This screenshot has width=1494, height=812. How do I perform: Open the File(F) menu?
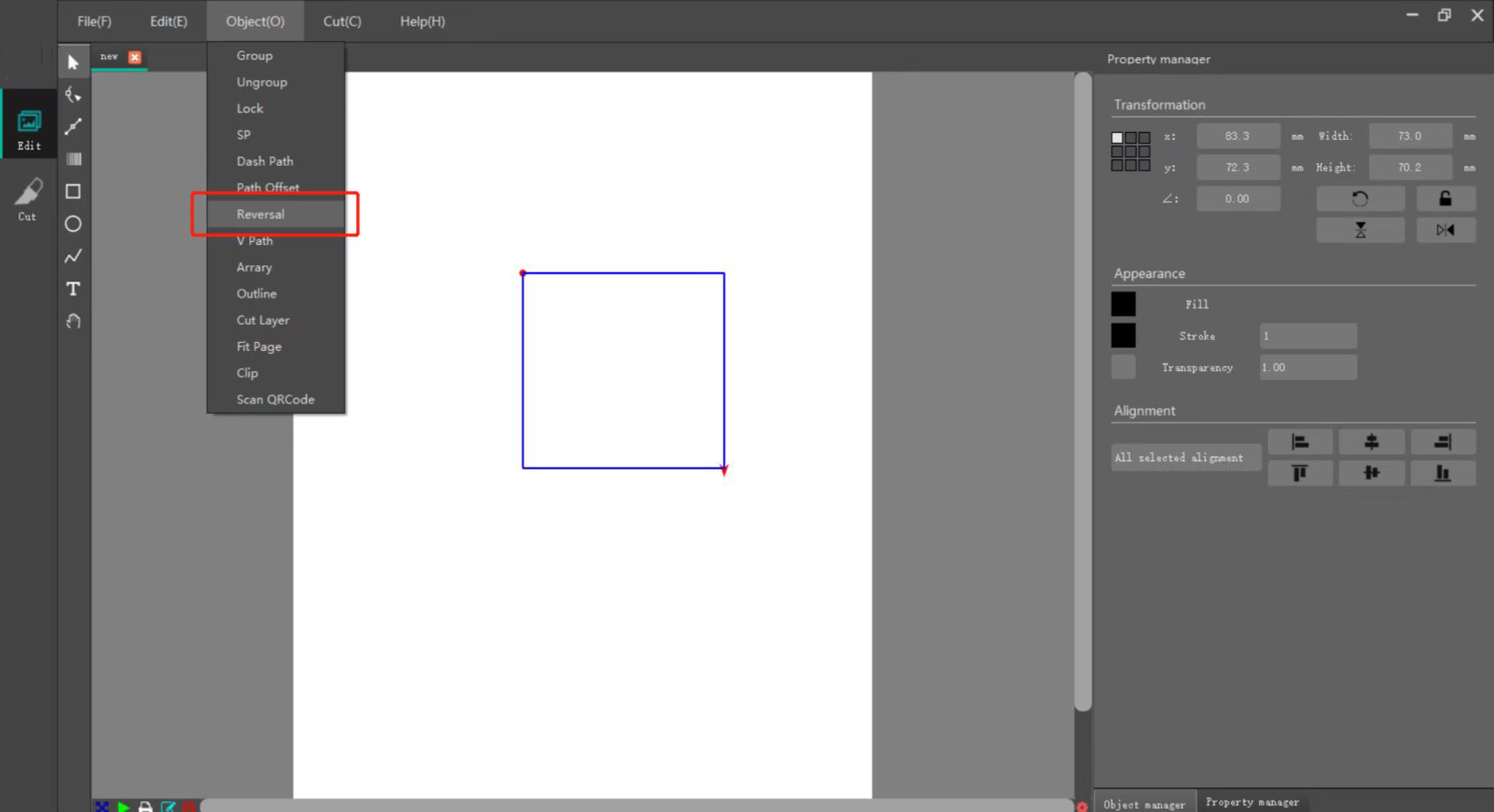pyautogui.click(x=94, y=21)
